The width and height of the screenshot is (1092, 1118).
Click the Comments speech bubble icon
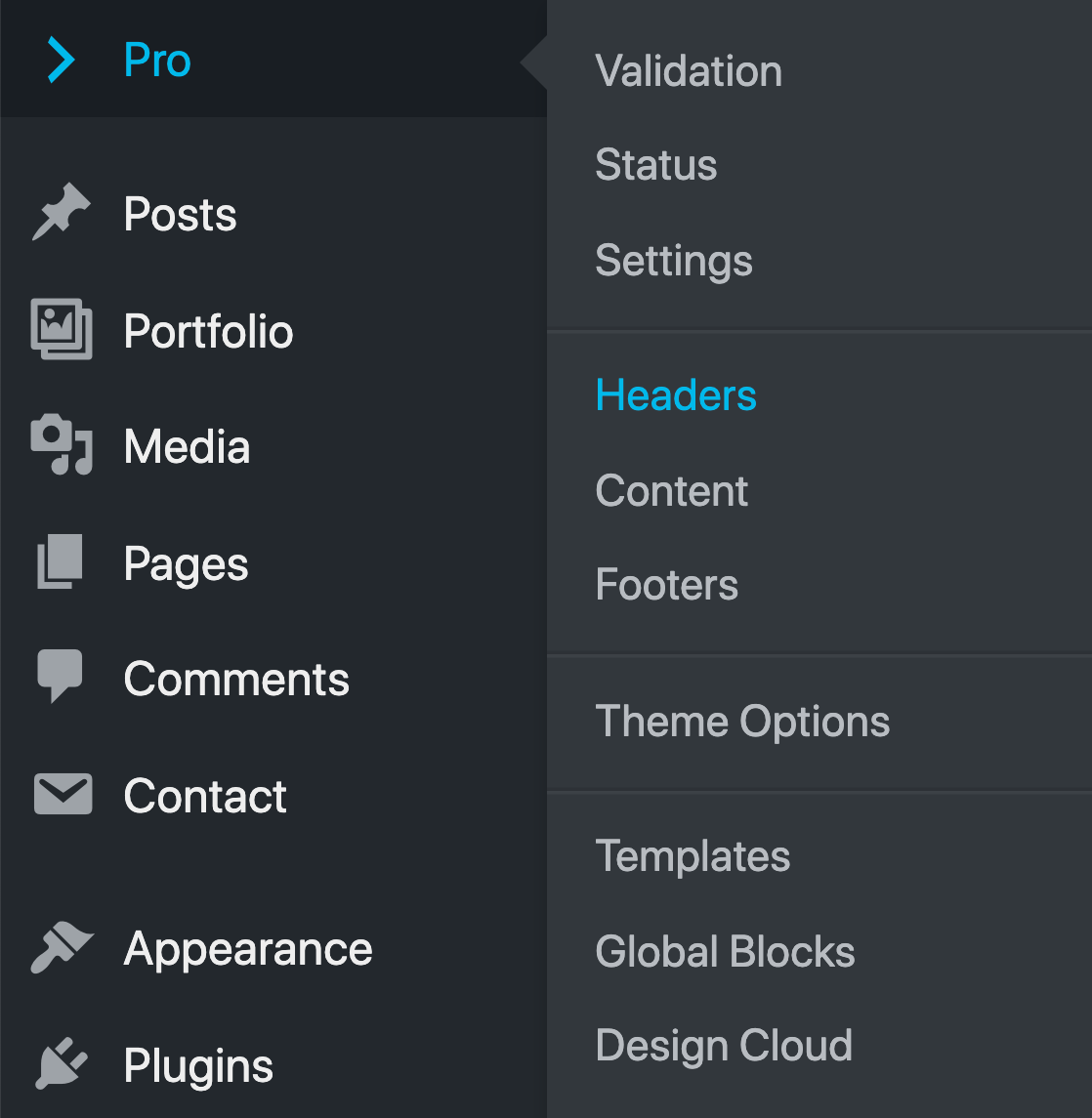click(60, 676)
